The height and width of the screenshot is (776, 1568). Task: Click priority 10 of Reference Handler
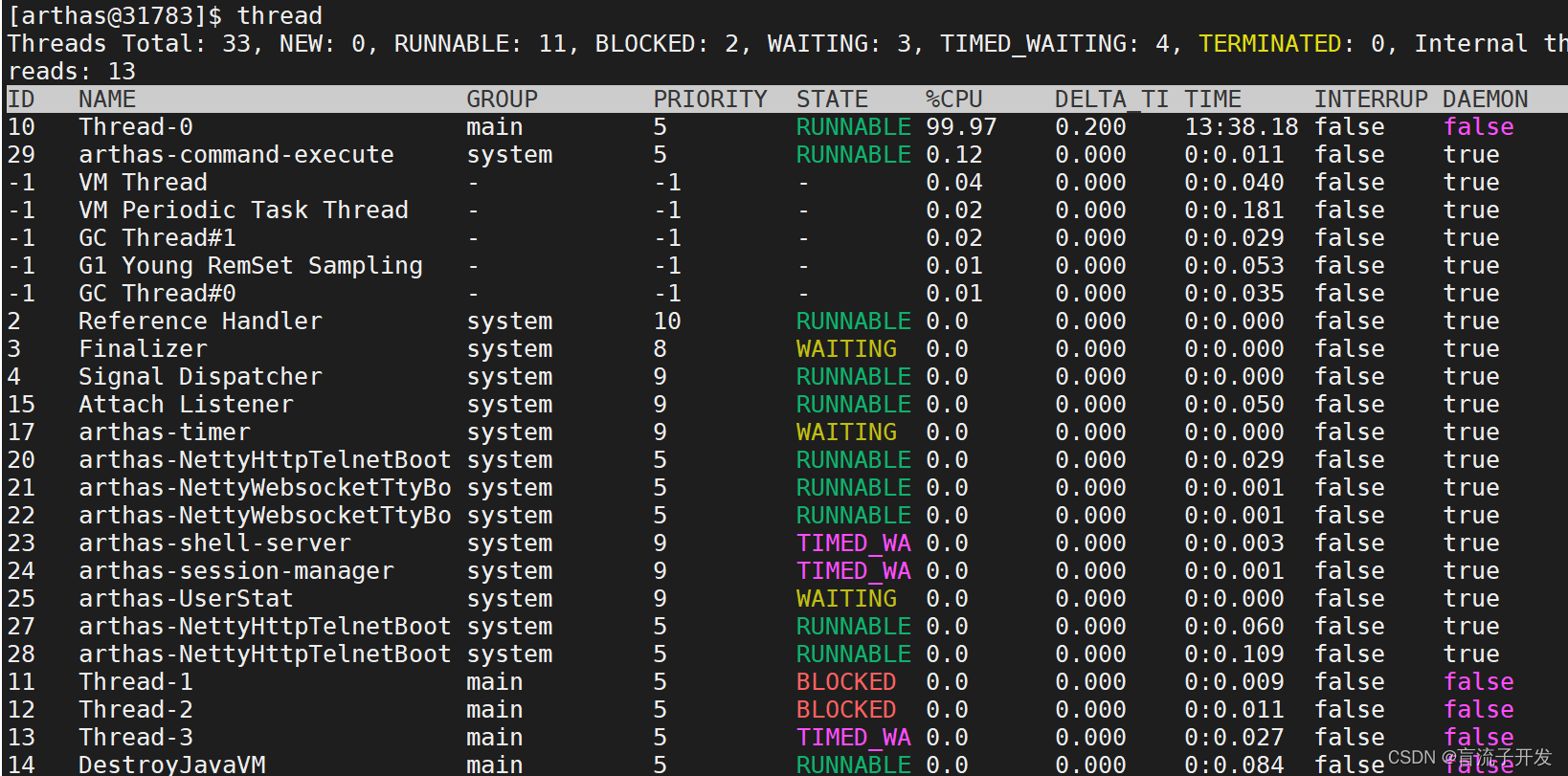tap(667, 321)
